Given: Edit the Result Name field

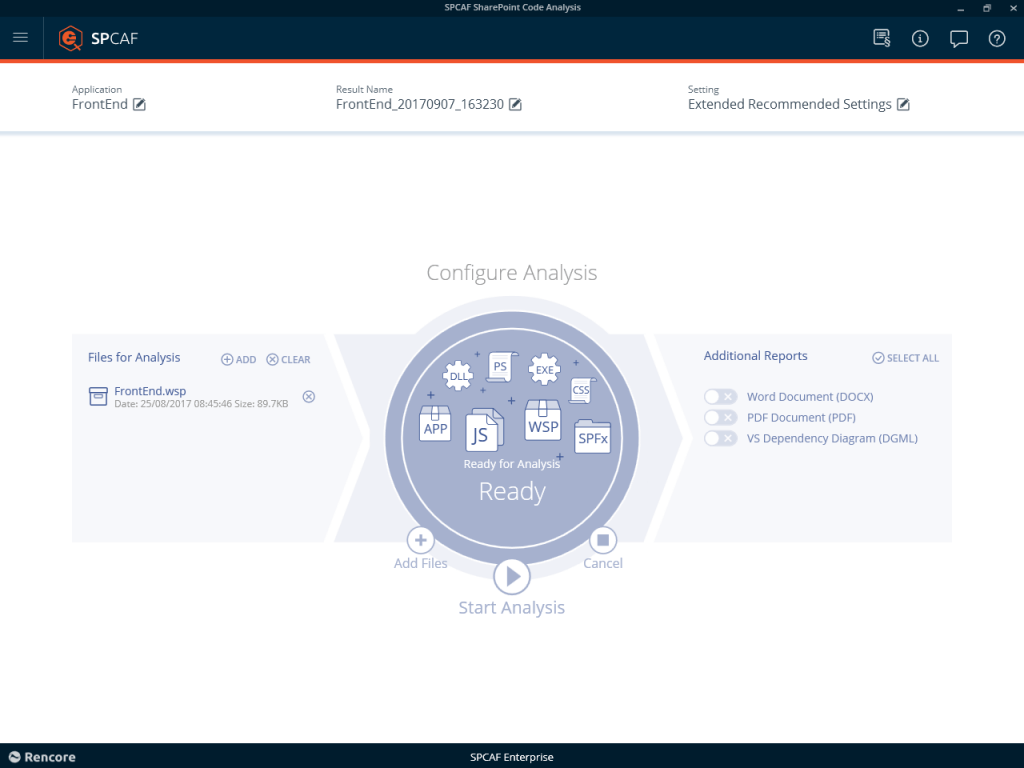Looking at the screenshot, I should (515, 104).
